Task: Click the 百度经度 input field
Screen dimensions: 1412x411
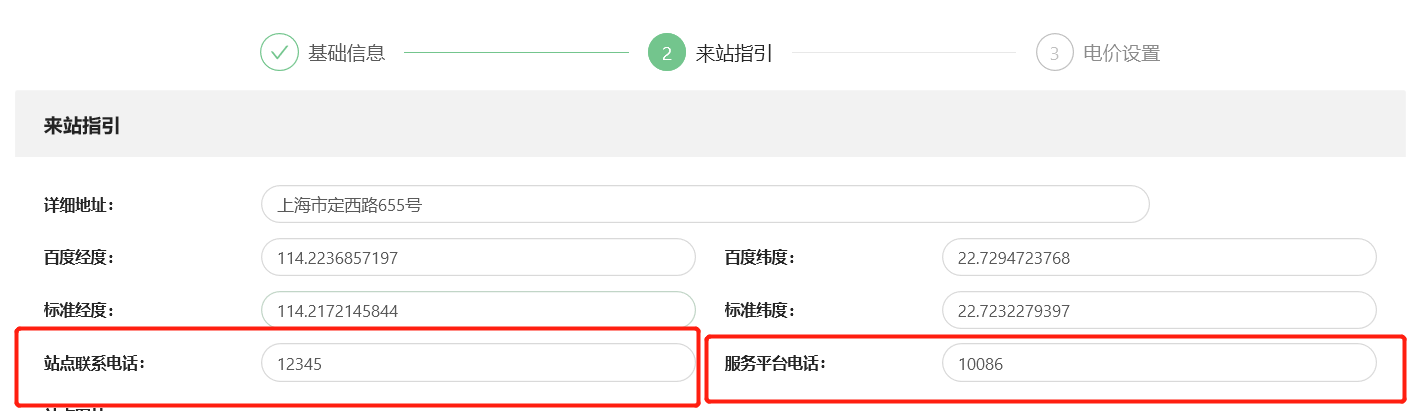Action: [x=478, y=258]
